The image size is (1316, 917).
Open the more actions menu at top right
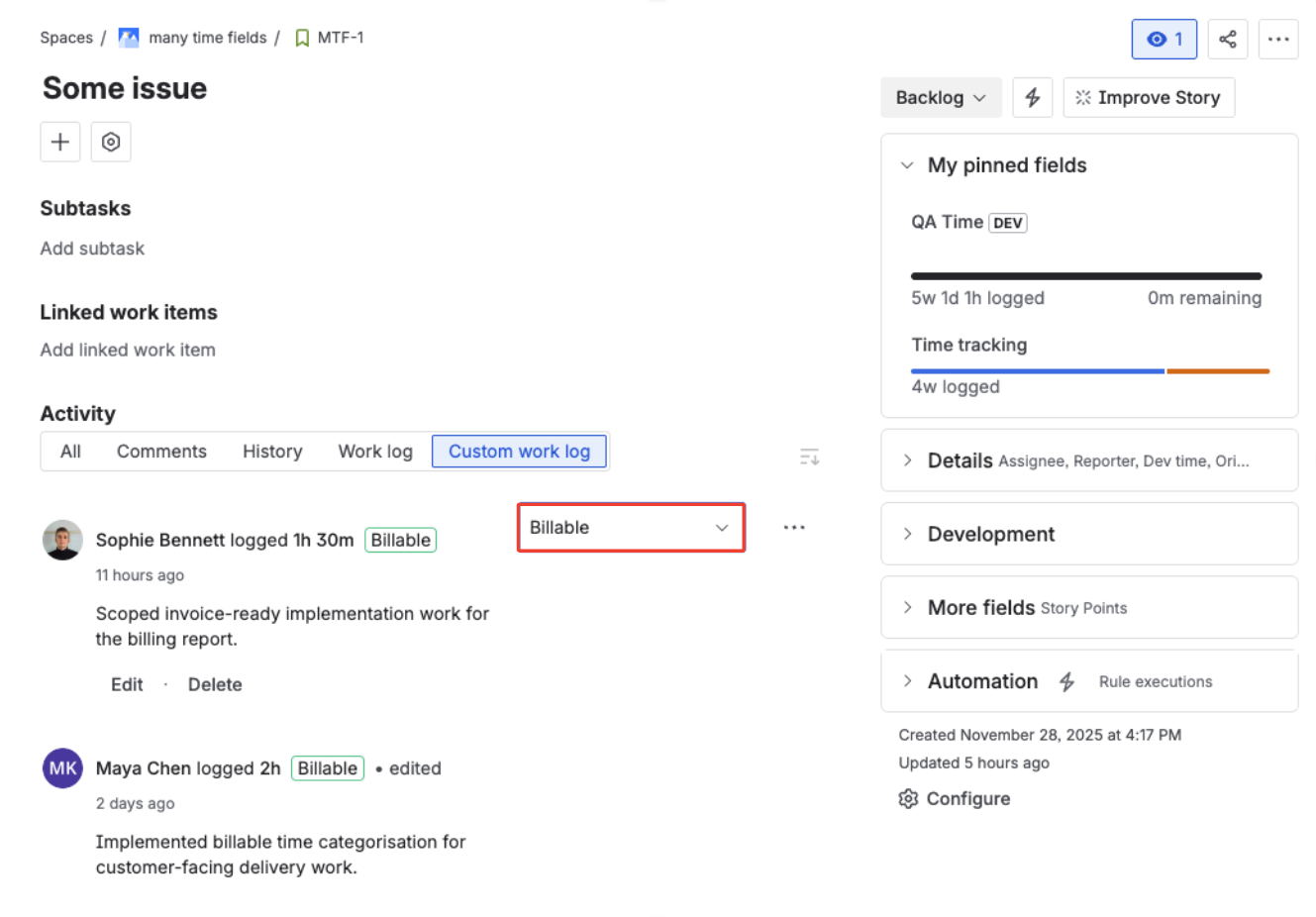1278,39
